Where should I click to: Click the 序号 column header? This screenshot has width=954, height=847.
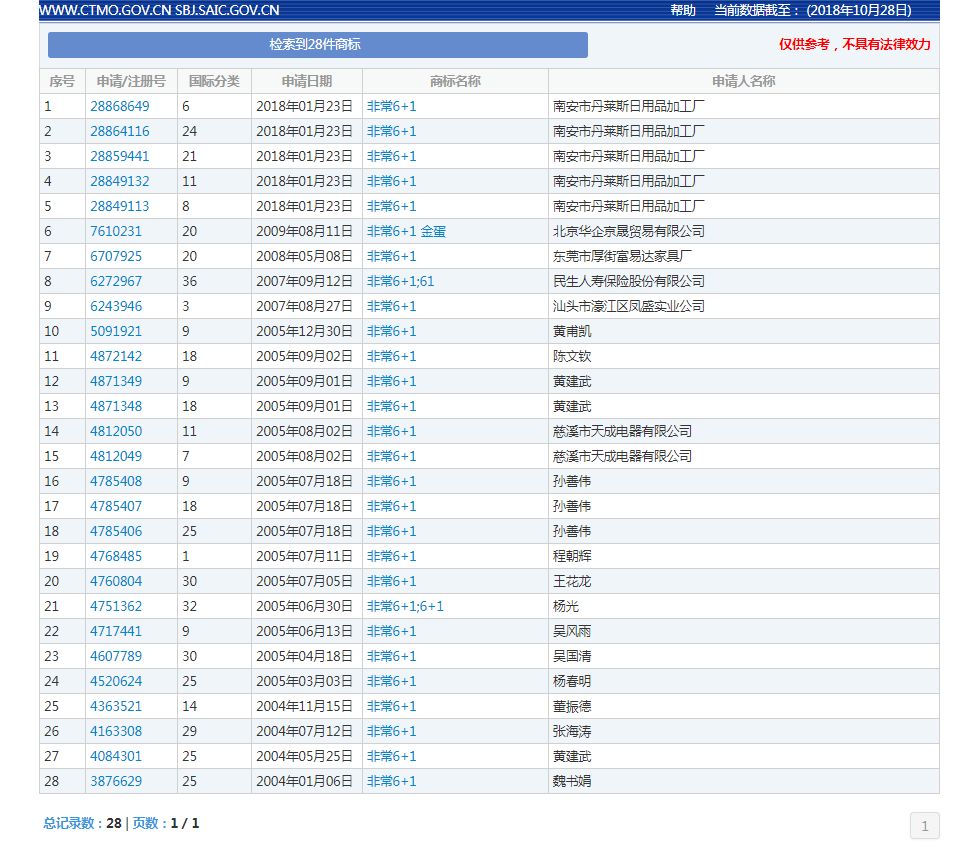(x=62, y=81)
